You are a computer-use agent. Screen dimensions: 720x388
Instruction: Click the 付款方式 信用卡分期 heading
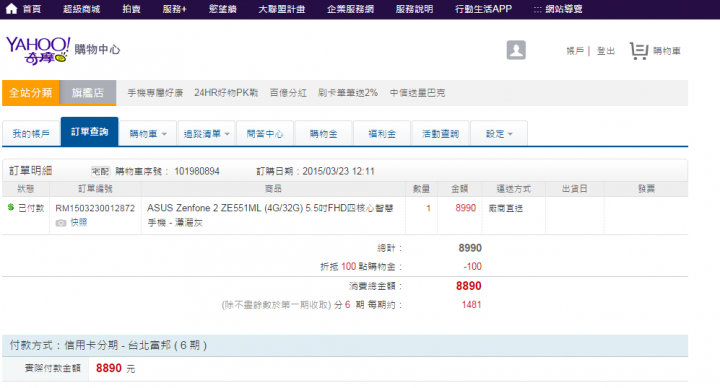(108, 345)
